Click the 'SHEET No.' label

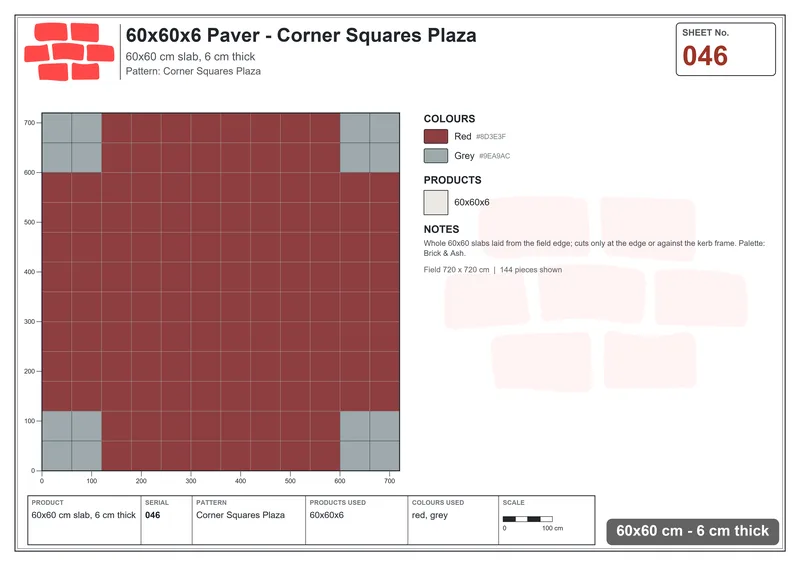click(706, 33)
